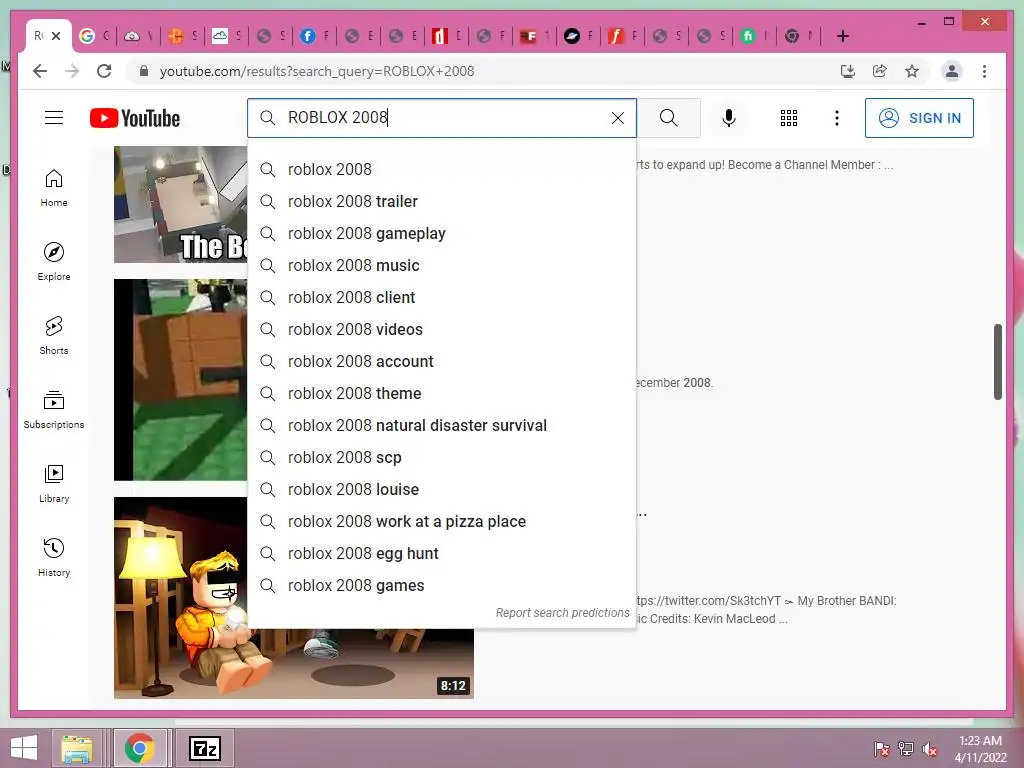Open the video thumbnail captioned "The B"
The height and width of the screenshot is (768, 1024).
tap(181, 204)
